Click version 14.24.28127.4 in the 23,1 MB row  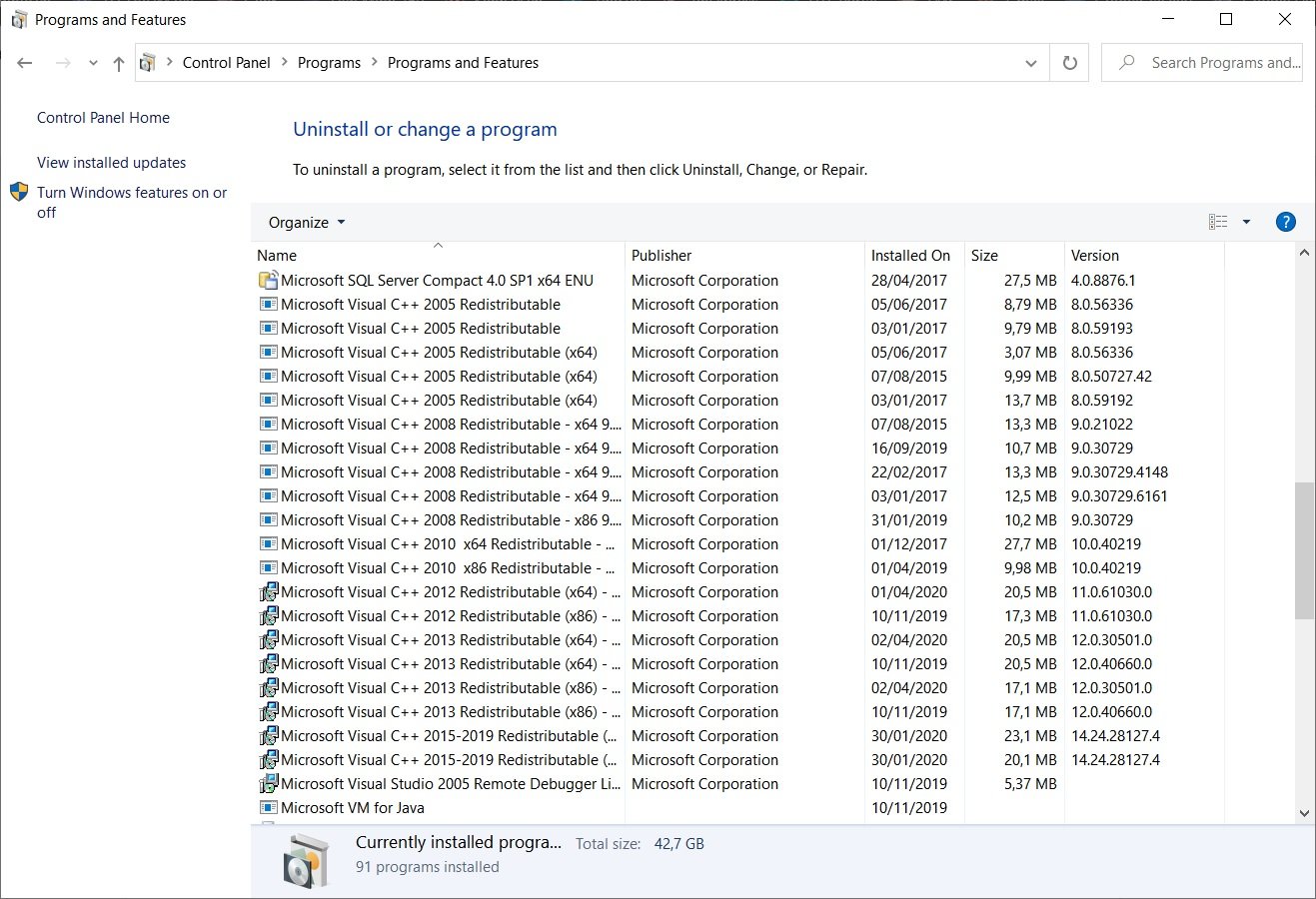click(1115, 736)
